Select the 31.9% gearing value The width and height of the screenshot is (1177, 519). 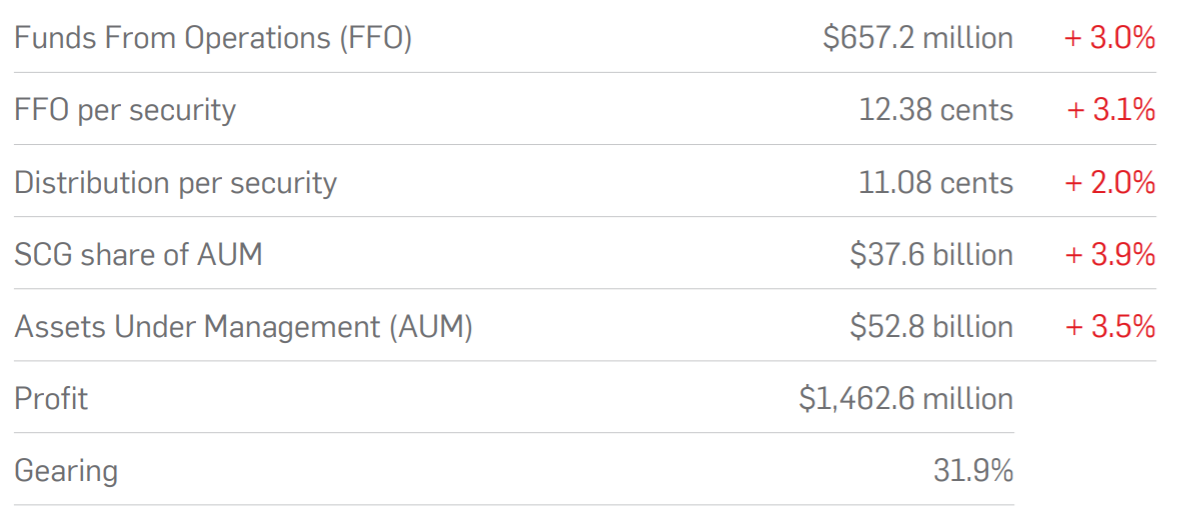pos(974,471)
